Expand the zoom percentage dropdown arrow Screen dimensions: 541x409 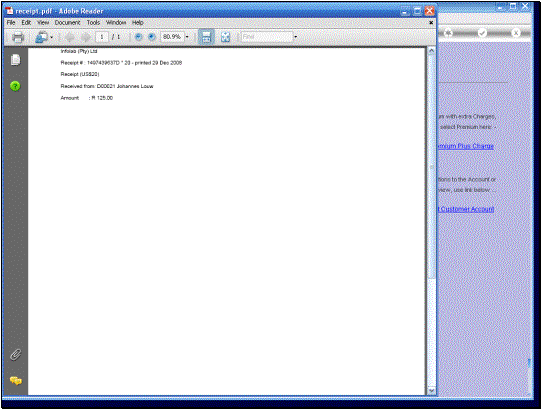point(187,37)
